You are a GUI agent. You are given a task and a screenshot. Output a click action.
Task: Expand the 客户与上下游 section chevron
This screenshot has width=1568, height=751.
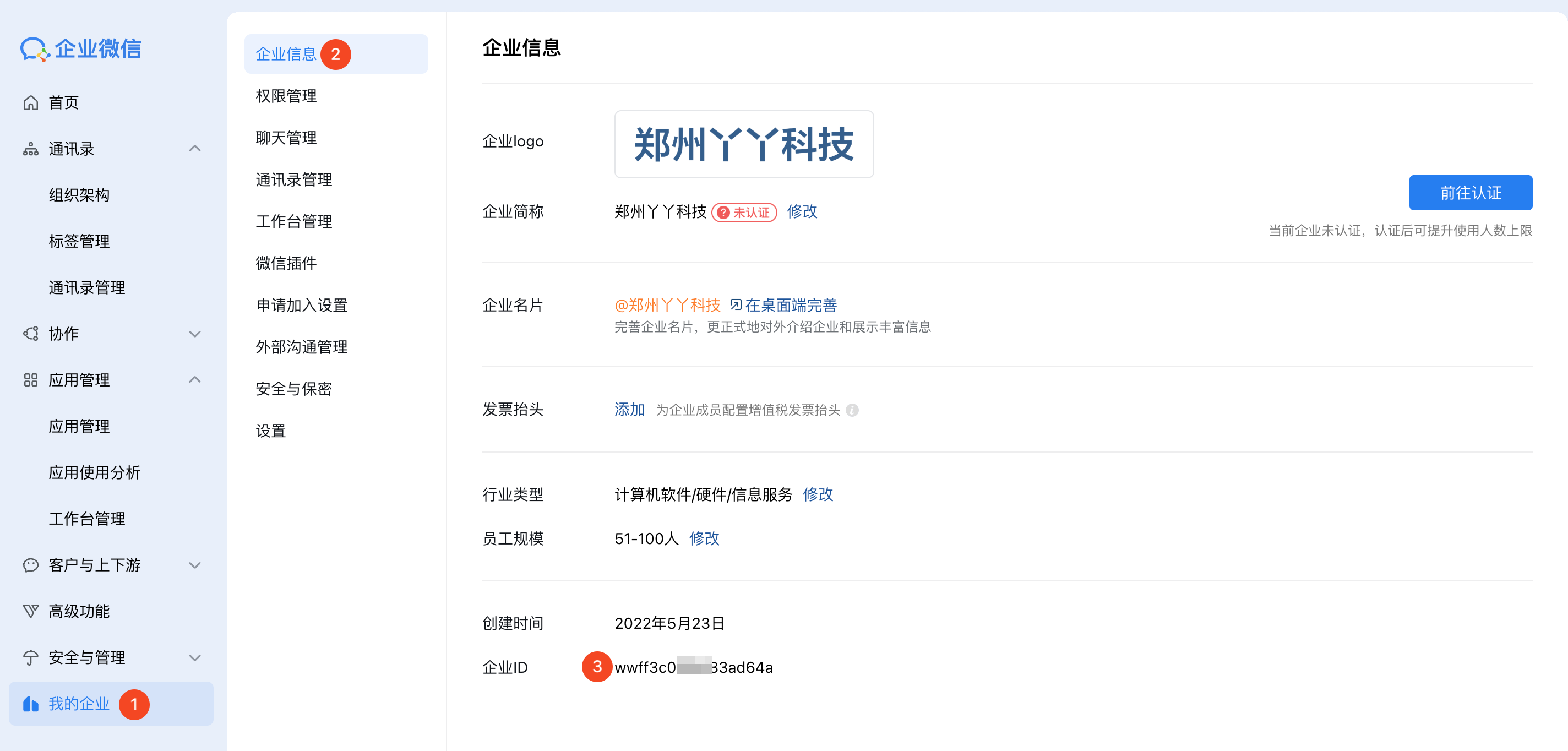coord(195,565)
